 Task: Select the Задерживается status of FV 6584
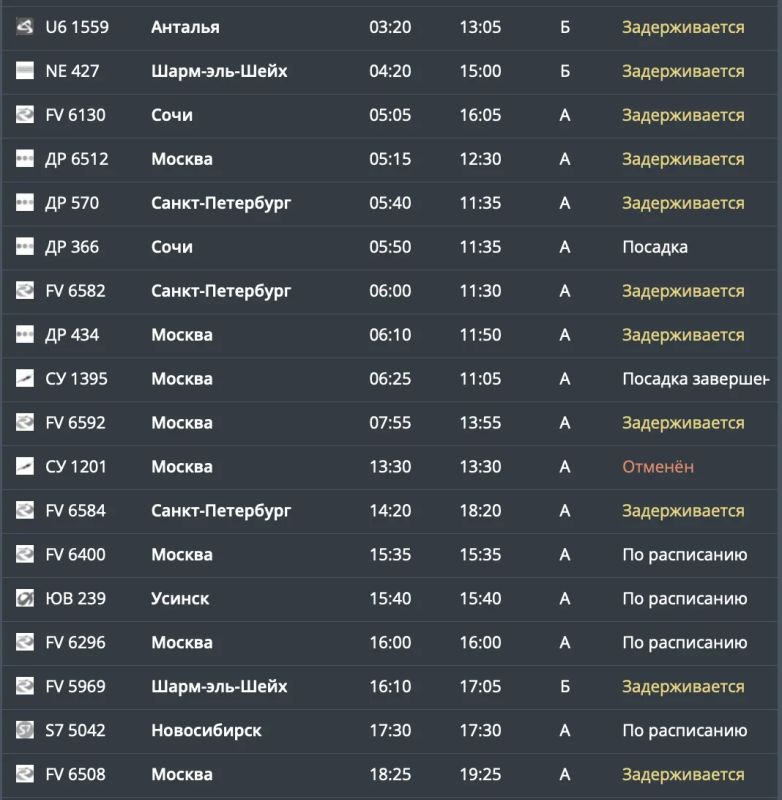(683, 511)
